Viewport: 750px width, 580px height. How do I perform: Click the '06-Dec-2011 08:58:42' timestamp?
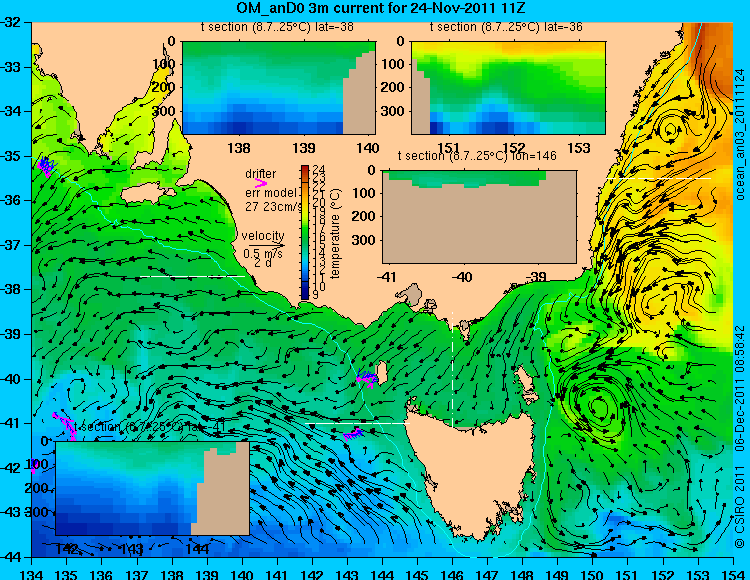click(740, 388)
